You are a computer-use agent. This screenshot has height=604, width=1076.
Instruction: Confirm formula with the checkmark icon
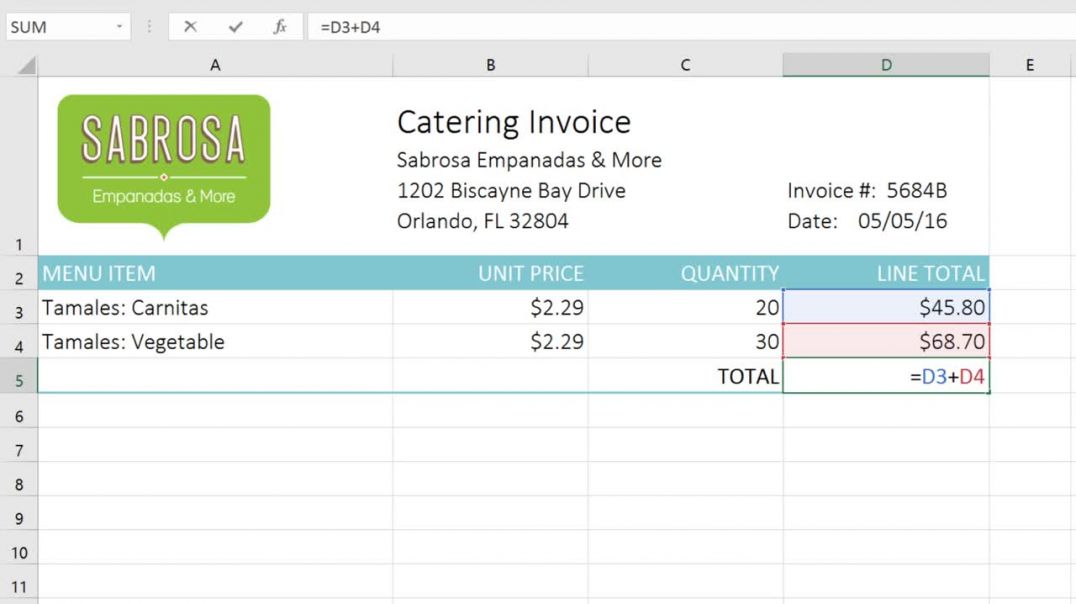235,27
